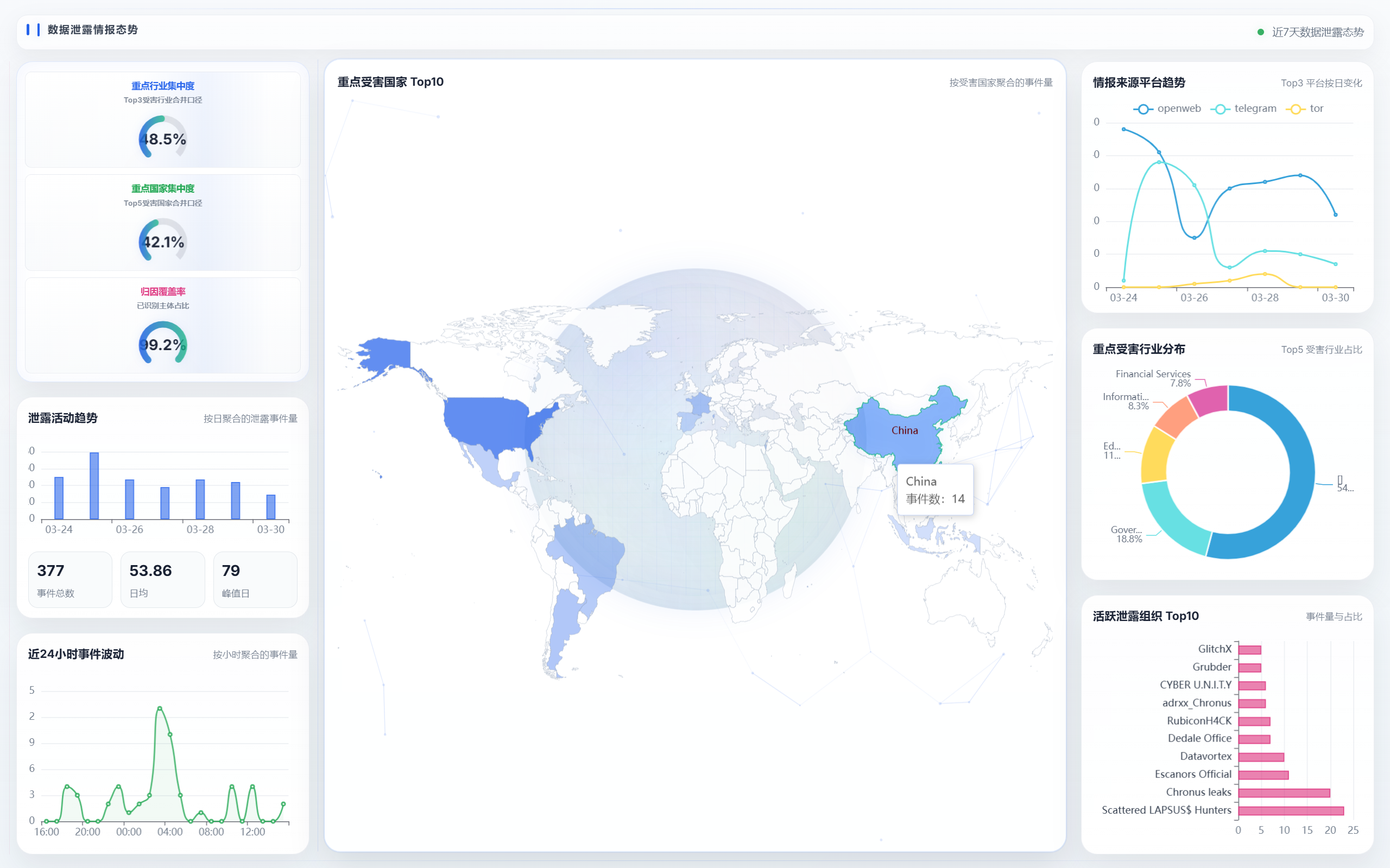This screenshot has width=1390, height=868.
Task: Click the 重点行业集中度 card title
Action: pyautogui.click(x=162, y=86)
